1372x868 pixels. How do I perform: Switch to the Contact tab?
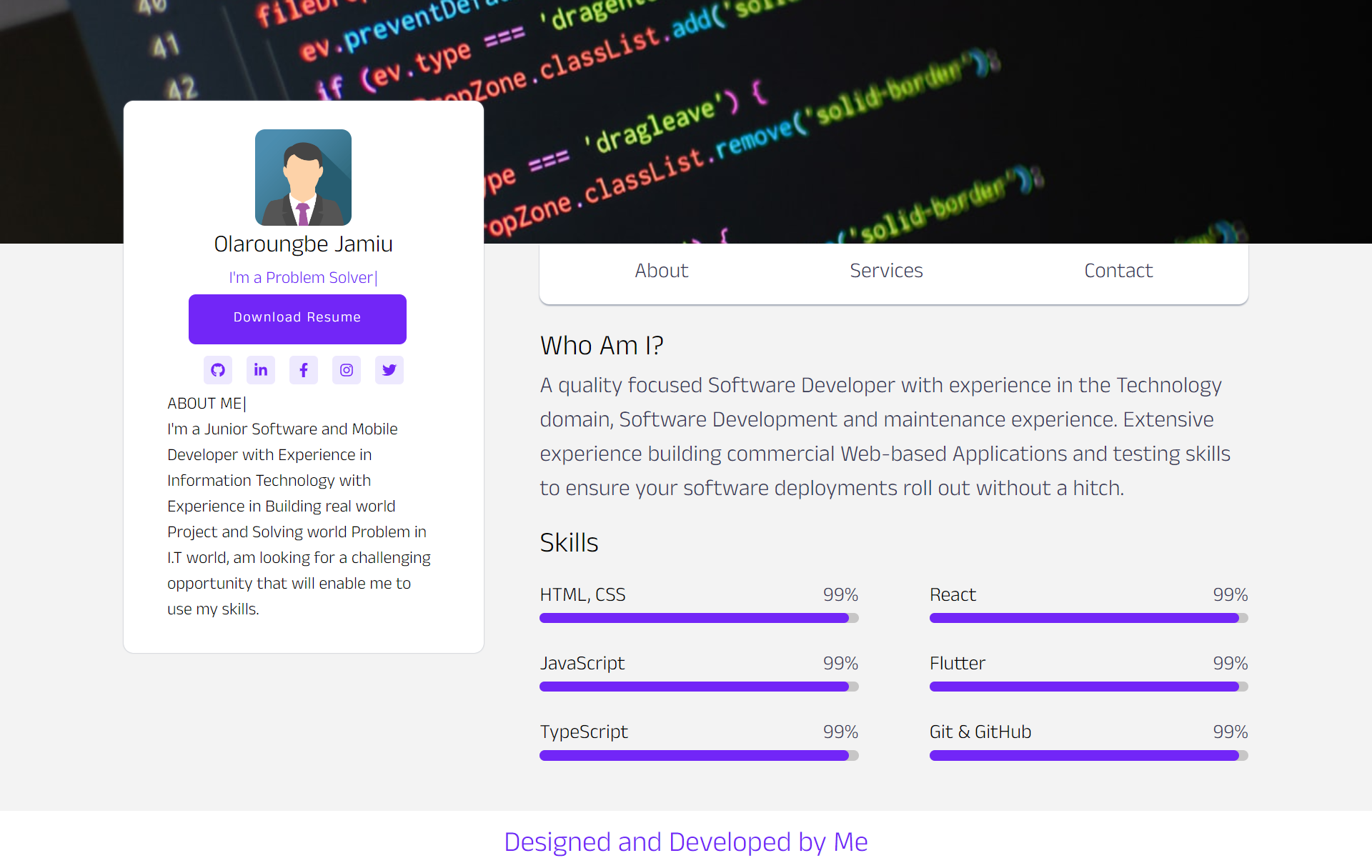point(1118,271)
